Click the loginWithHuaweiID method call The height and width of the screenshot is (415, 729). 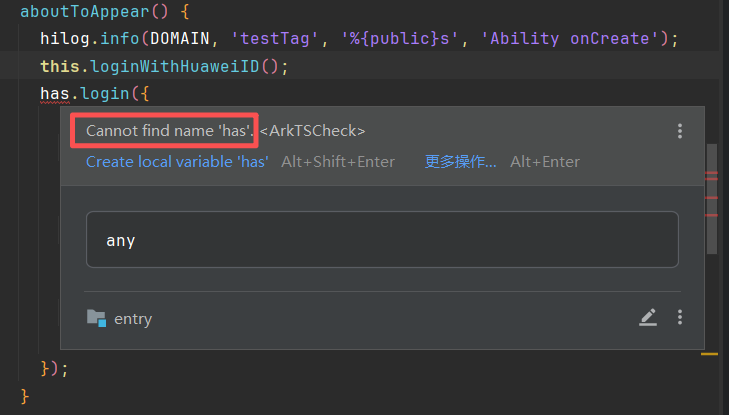174,66
